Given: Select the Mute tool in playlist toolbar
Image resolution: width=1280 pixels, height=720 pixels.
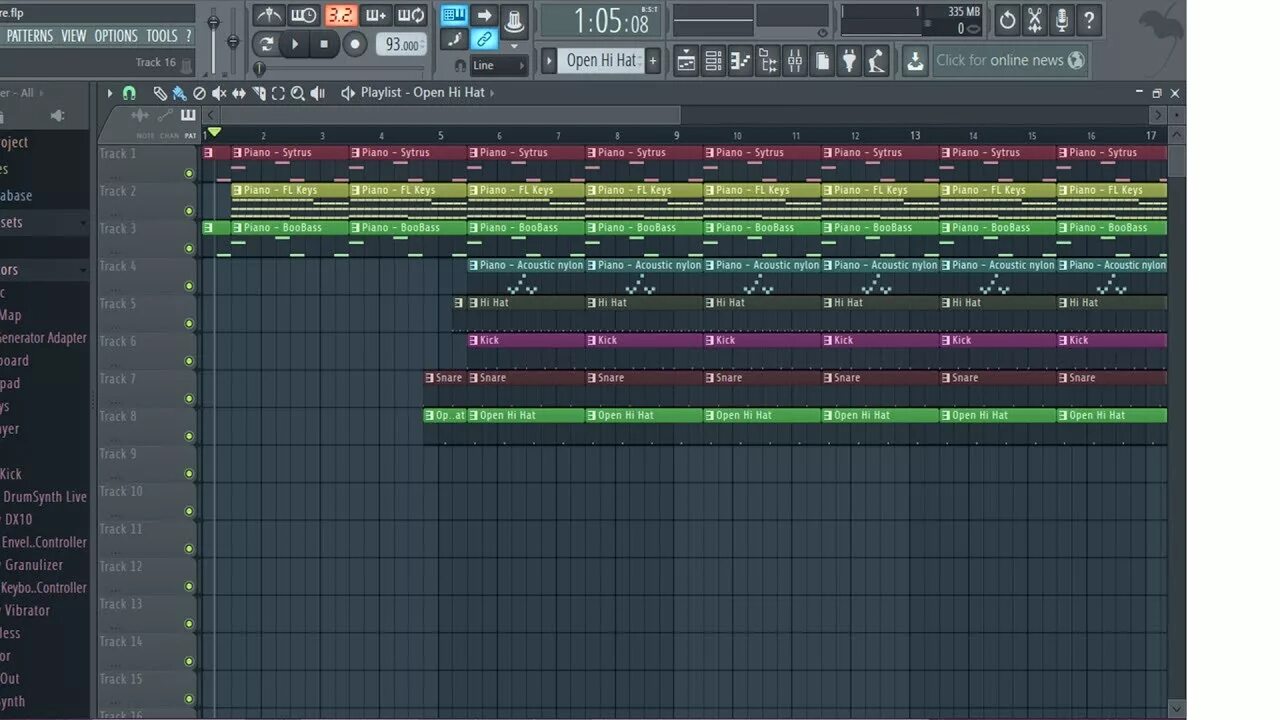Looking at the screenshot, I should (x=218, y=93).
